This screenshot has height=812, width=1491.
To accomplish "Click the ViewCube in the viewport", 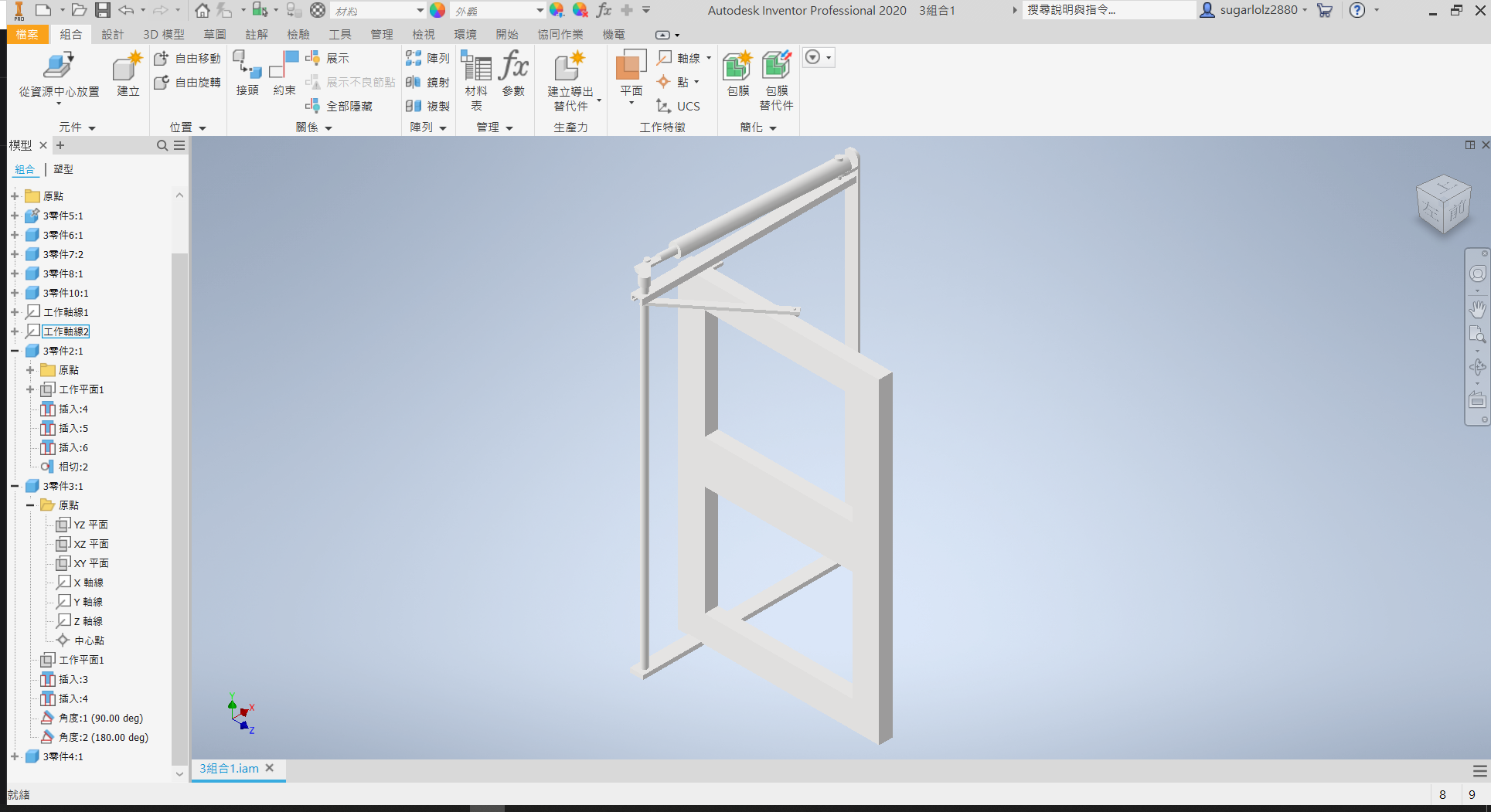I will [x=1443, y=204].
